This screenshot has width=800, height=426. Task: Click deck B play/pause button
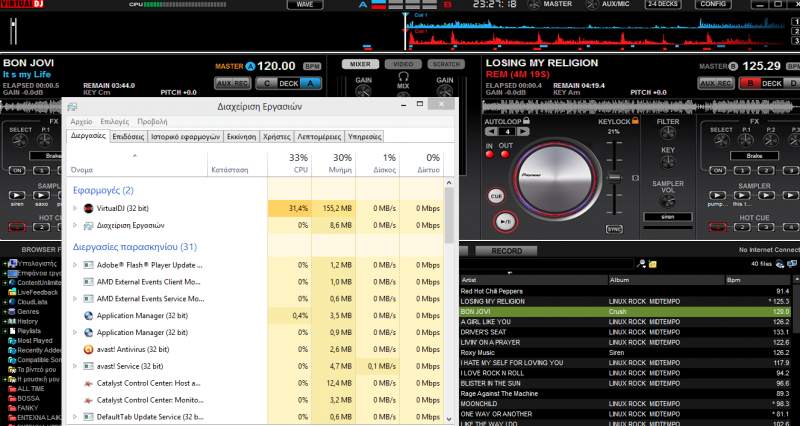pos(505,222)
